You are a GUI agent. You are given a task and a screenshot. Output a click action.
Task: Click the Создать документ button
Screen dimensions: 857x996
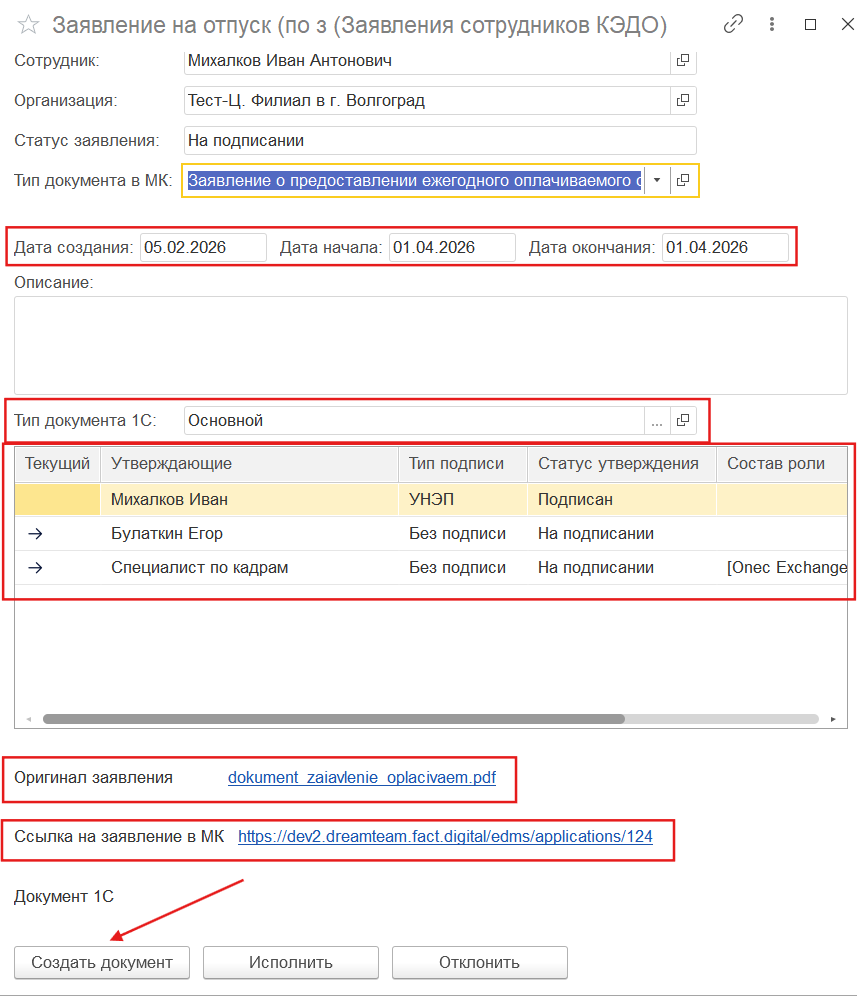click(x=102, y=963)
